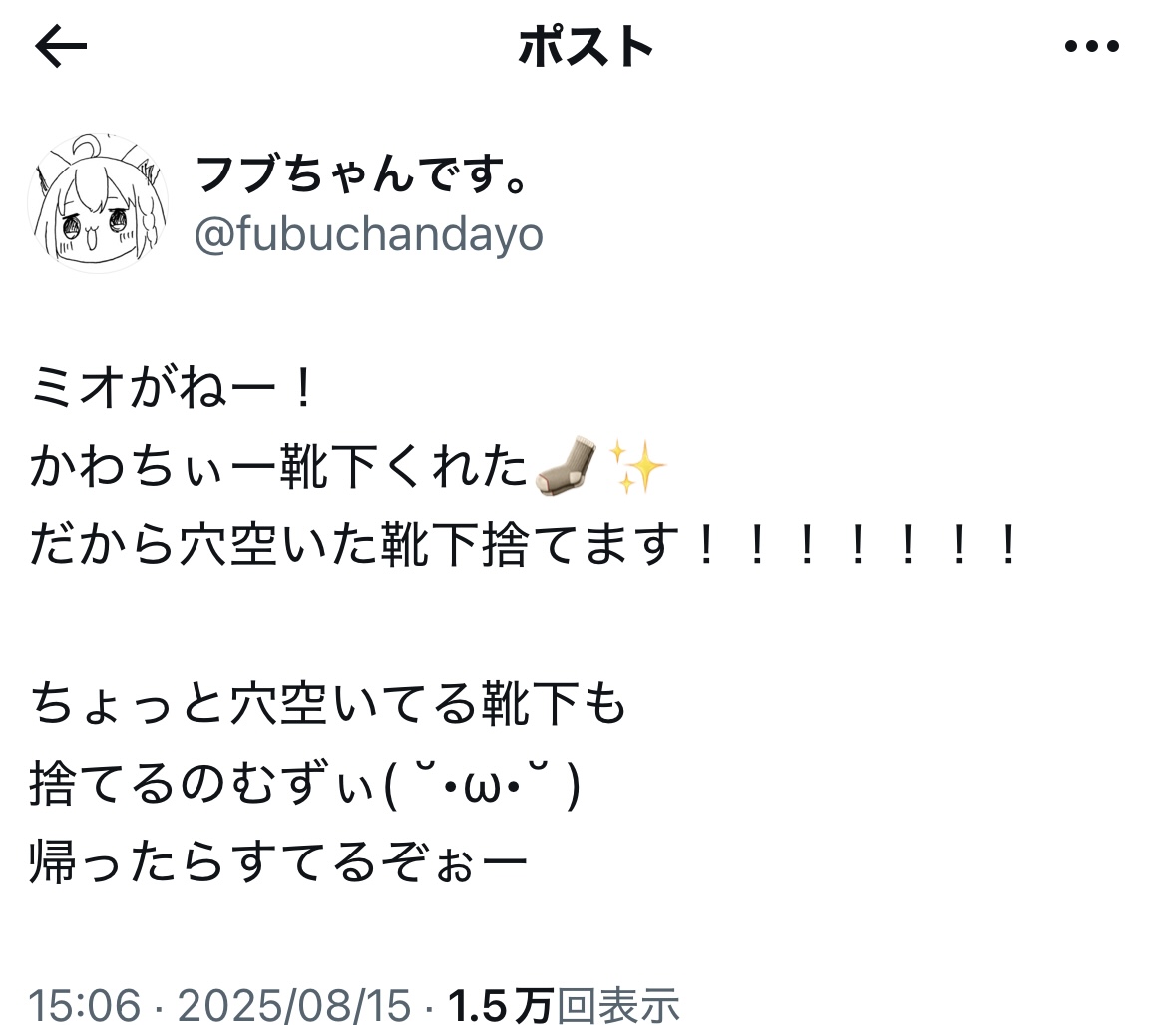This screenshot has width=1176, height=1025.
Task: Tap the sparkles emoji after the sock
Action: [x=636, y=467]
